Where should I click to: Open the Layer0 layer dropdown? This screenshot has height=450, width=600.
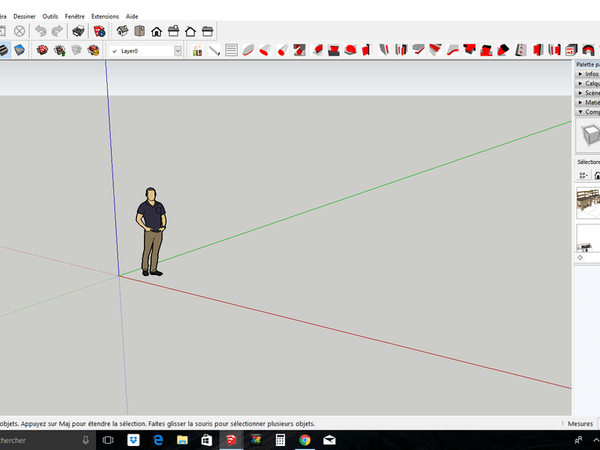[178, 50]
